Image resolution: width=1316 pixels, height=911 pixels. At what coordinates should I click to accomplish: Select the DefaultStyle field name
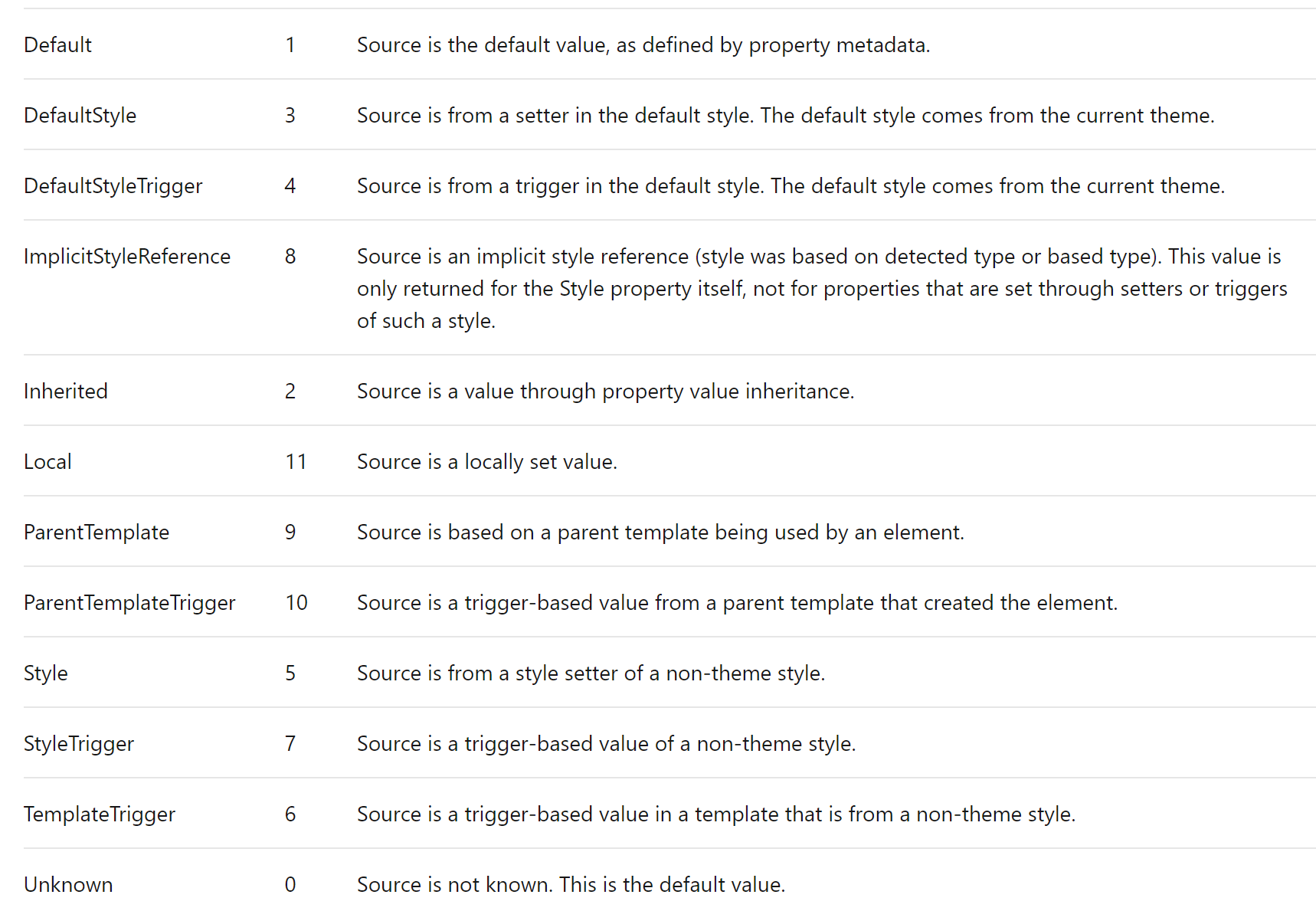click(x=80, y=116)
